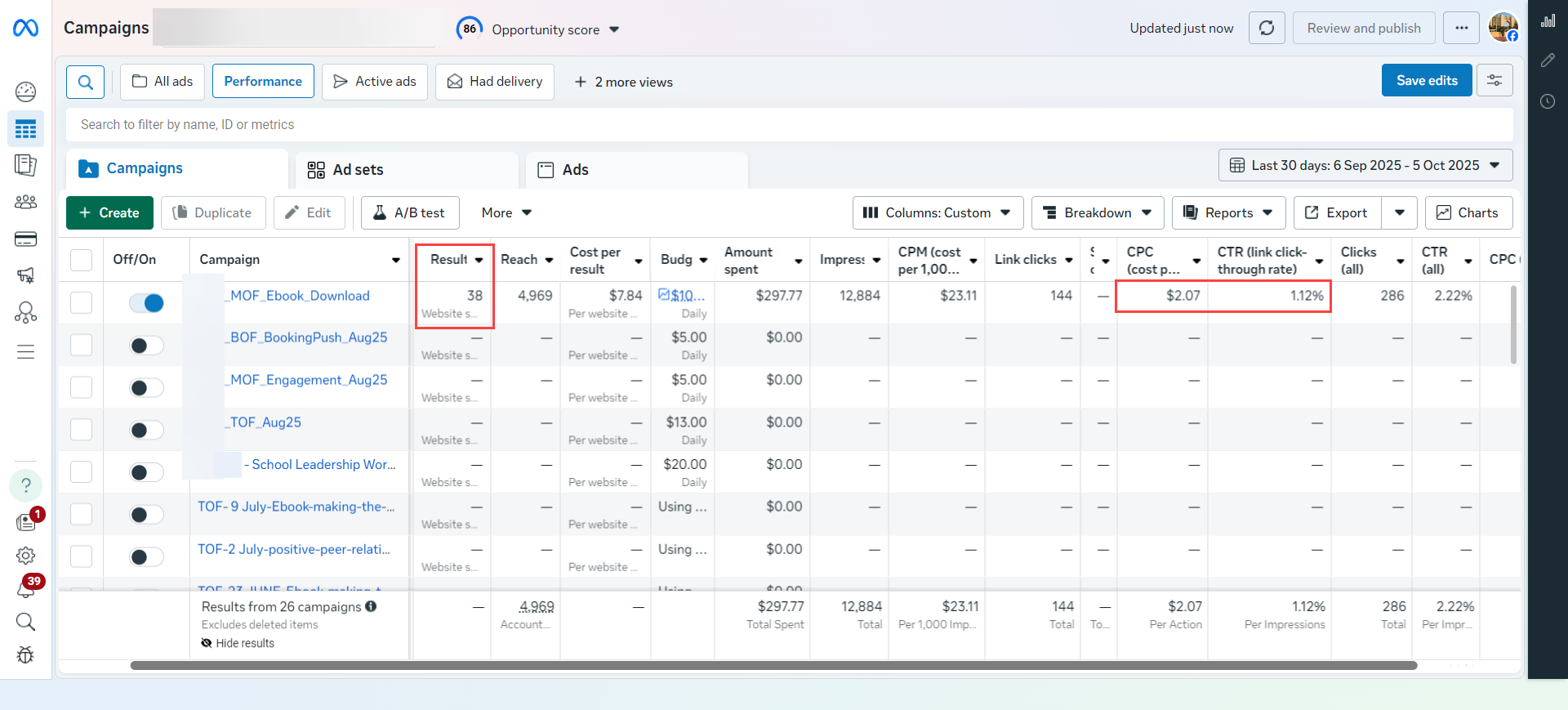Open the Meta logo home icon
The image size is (1568, 710).
25,29
